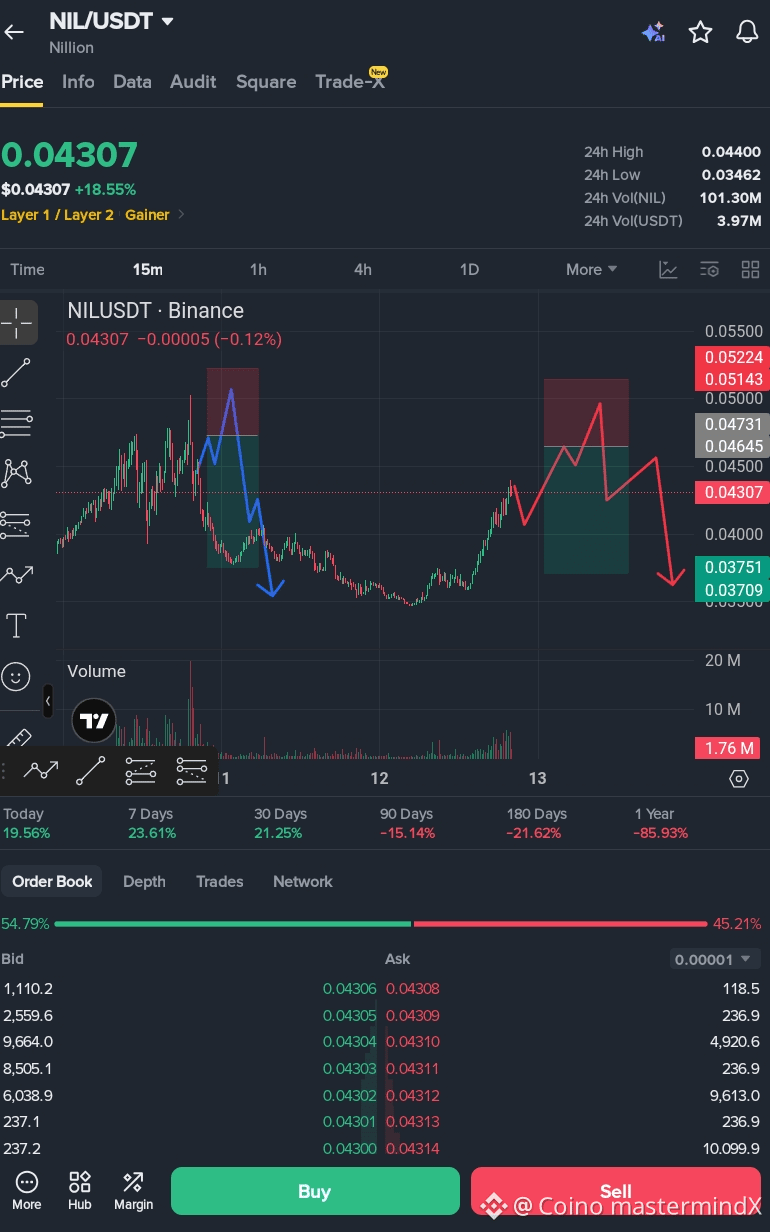Select the Time chart interval
This screenshot has width=770, height=1232.
27,269
